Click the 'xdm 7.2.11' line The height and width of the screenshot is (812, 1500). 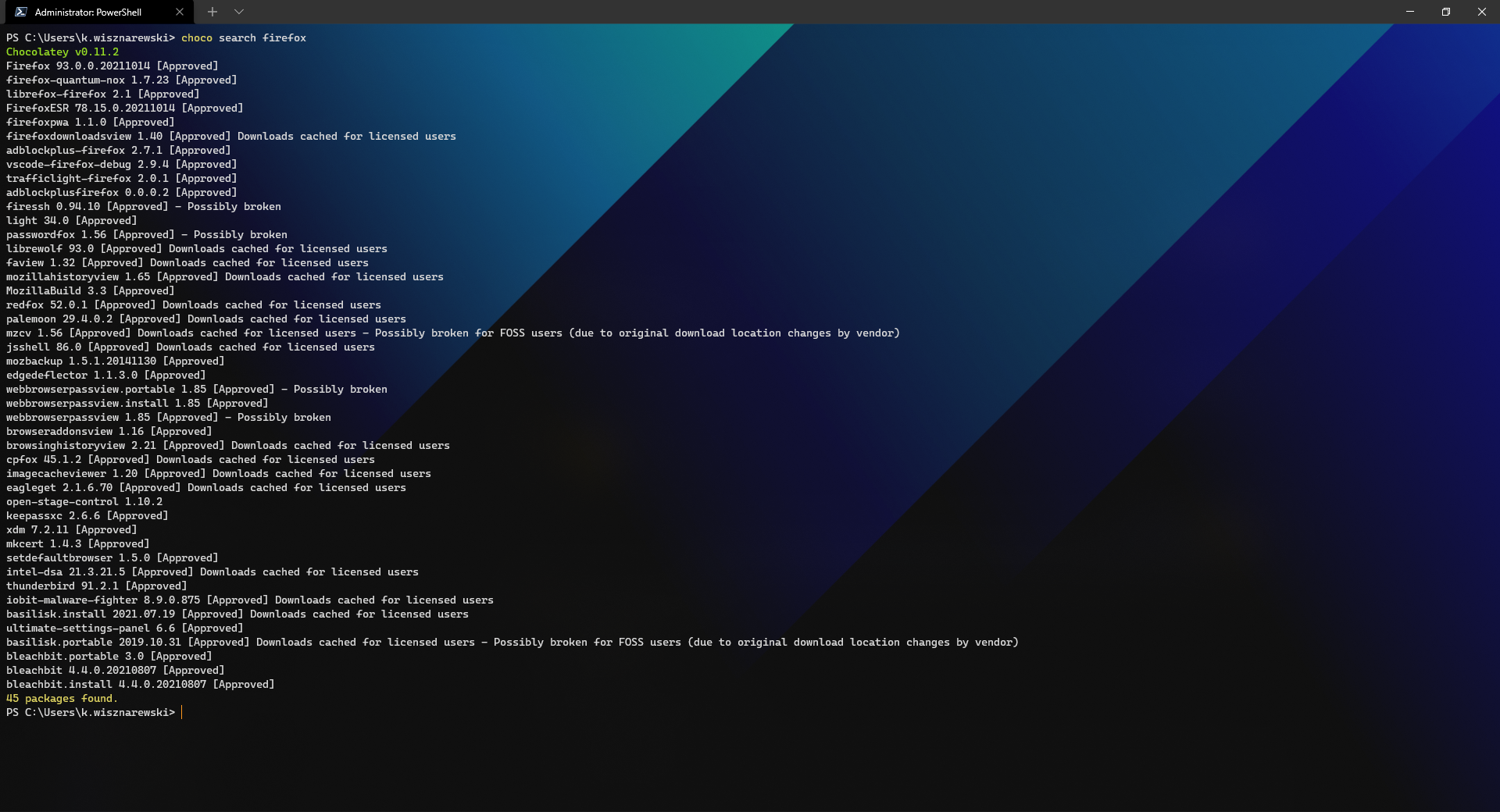tap(72, 529)
